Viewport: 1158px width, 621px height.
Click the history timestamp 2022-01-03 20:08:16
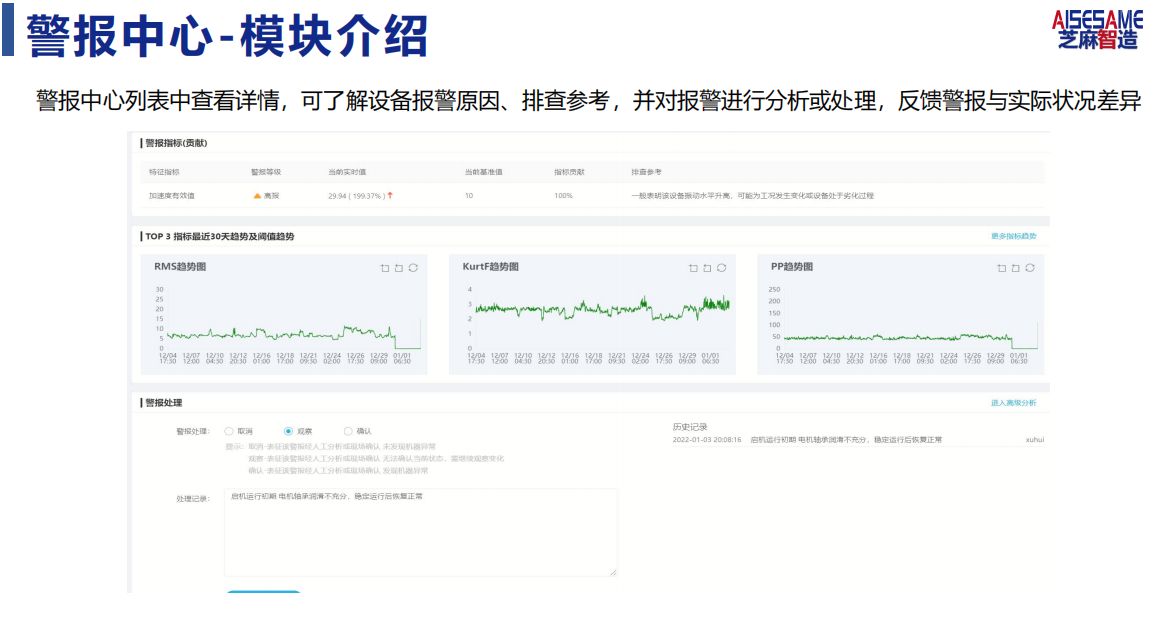(x=707, y=440)
